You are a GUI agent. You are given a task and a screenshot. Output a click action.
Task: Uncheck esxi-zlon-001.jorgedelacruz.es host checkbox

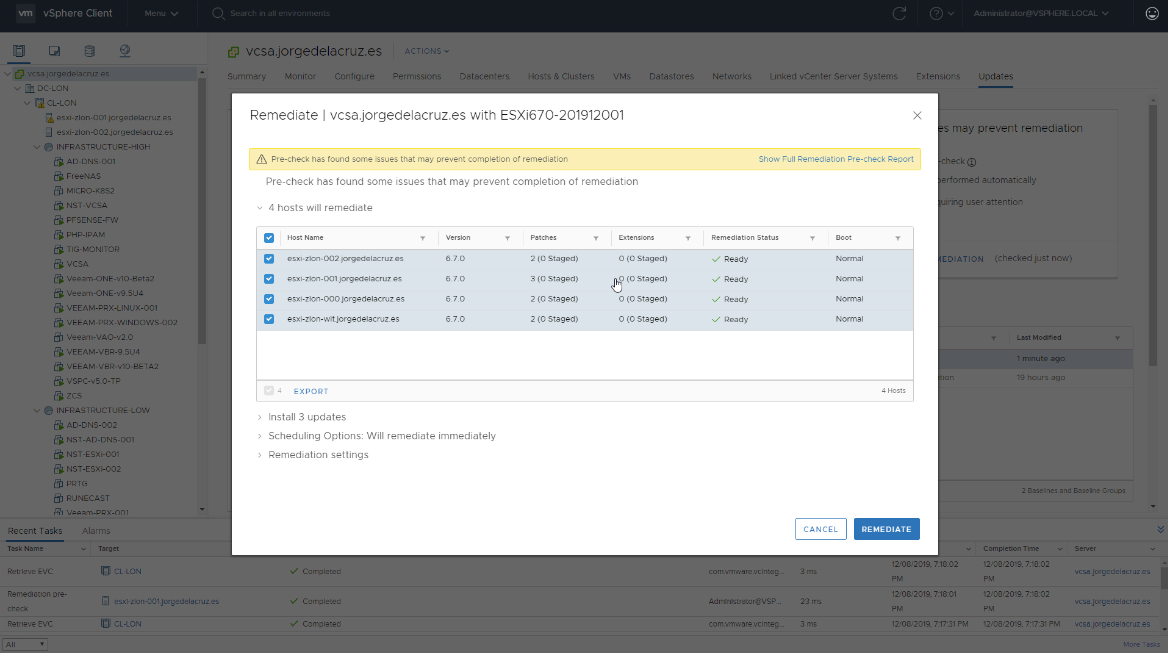[269, 278]
